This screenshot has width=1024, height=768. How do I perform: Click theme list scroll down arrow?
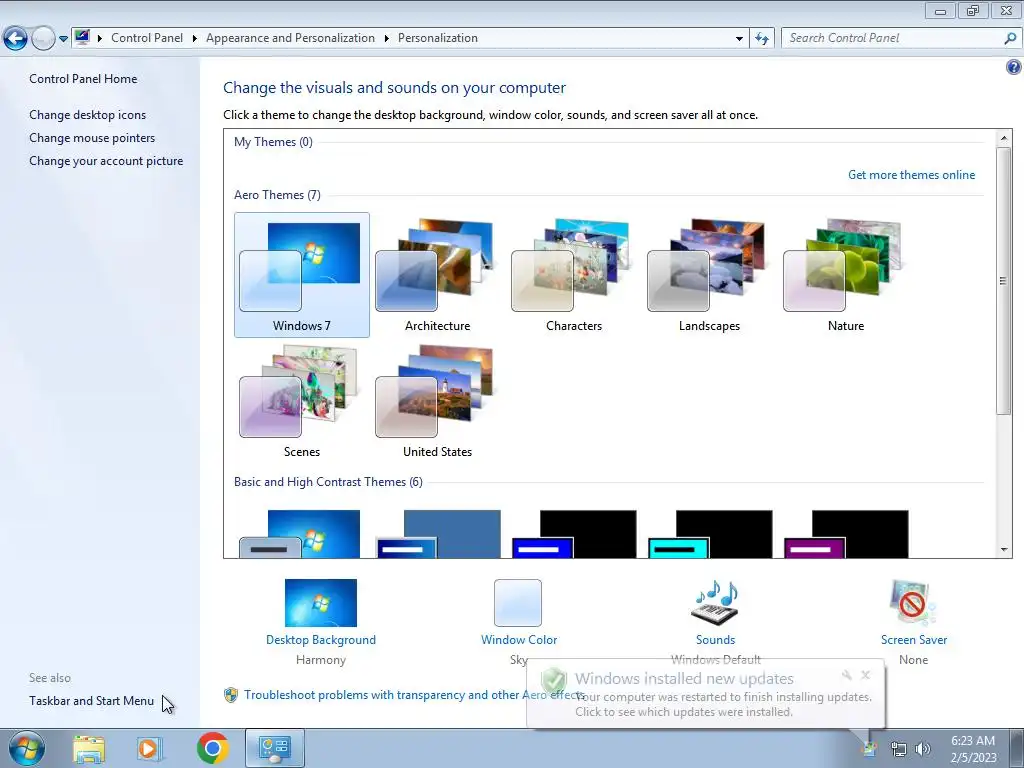pyautogui.click(x=1004, y=550)
